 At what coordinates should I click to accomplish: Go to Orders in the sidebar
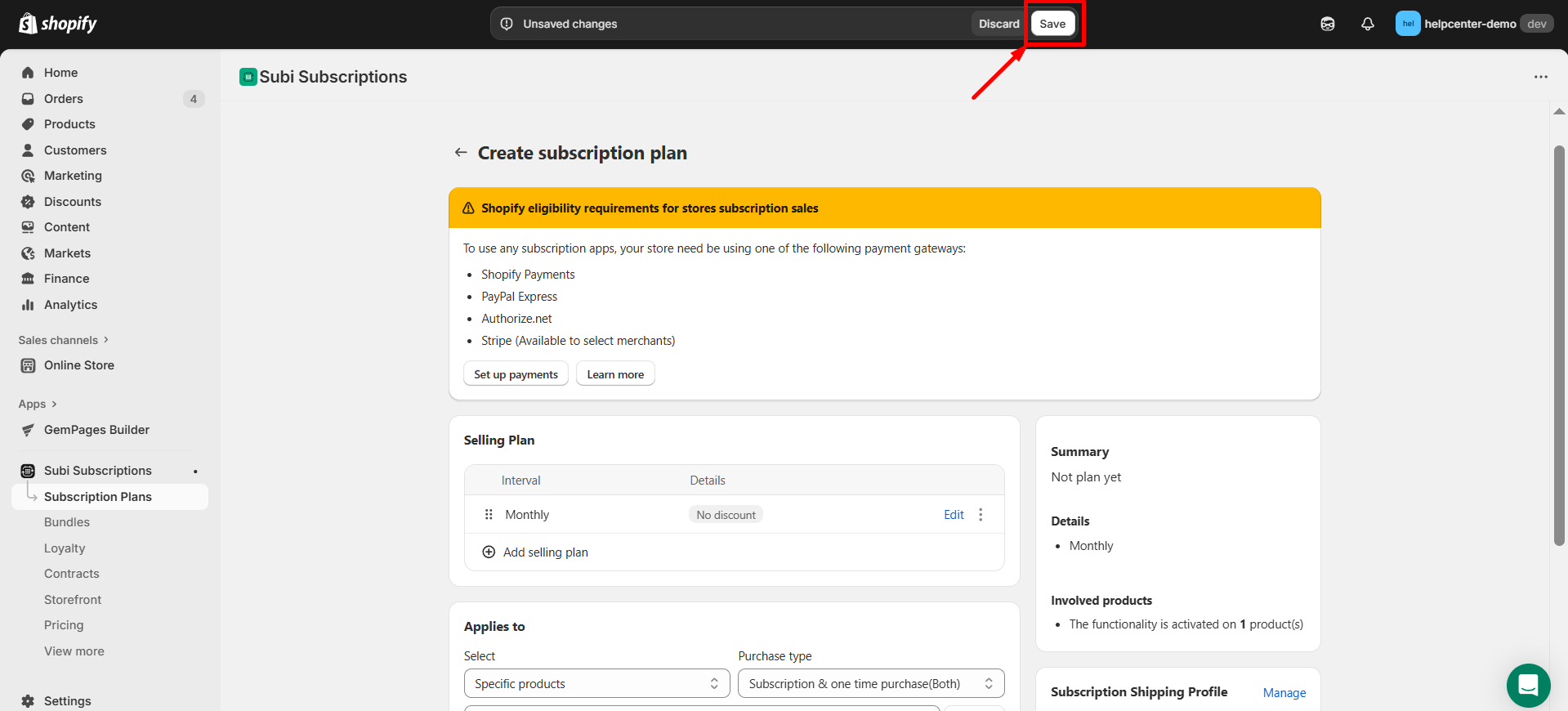64,99
